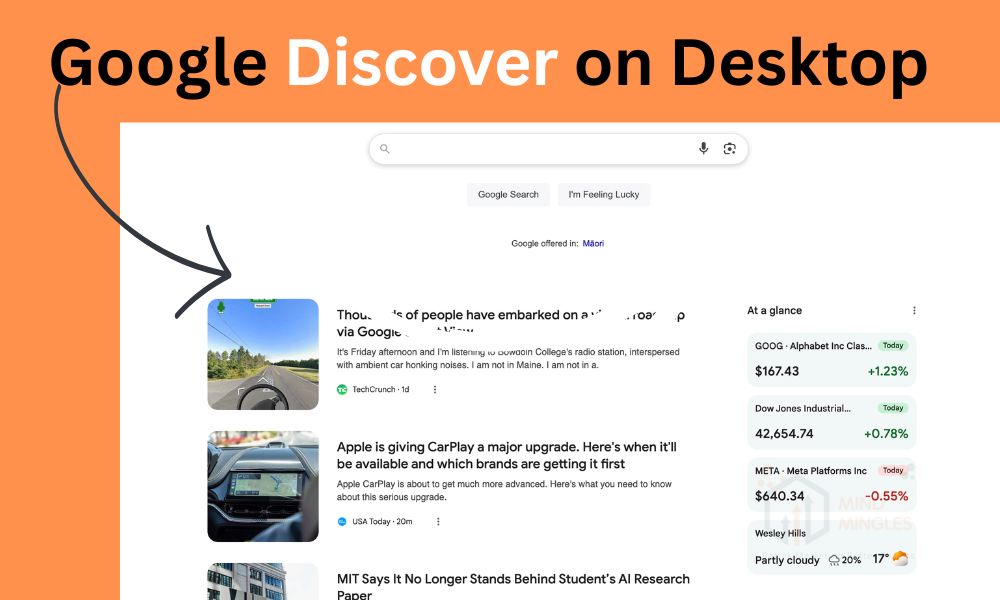Screen dimensions: 1000x600
Task: Click the I'm Feeling Lucky button
Action: click(x=604, y=194)
